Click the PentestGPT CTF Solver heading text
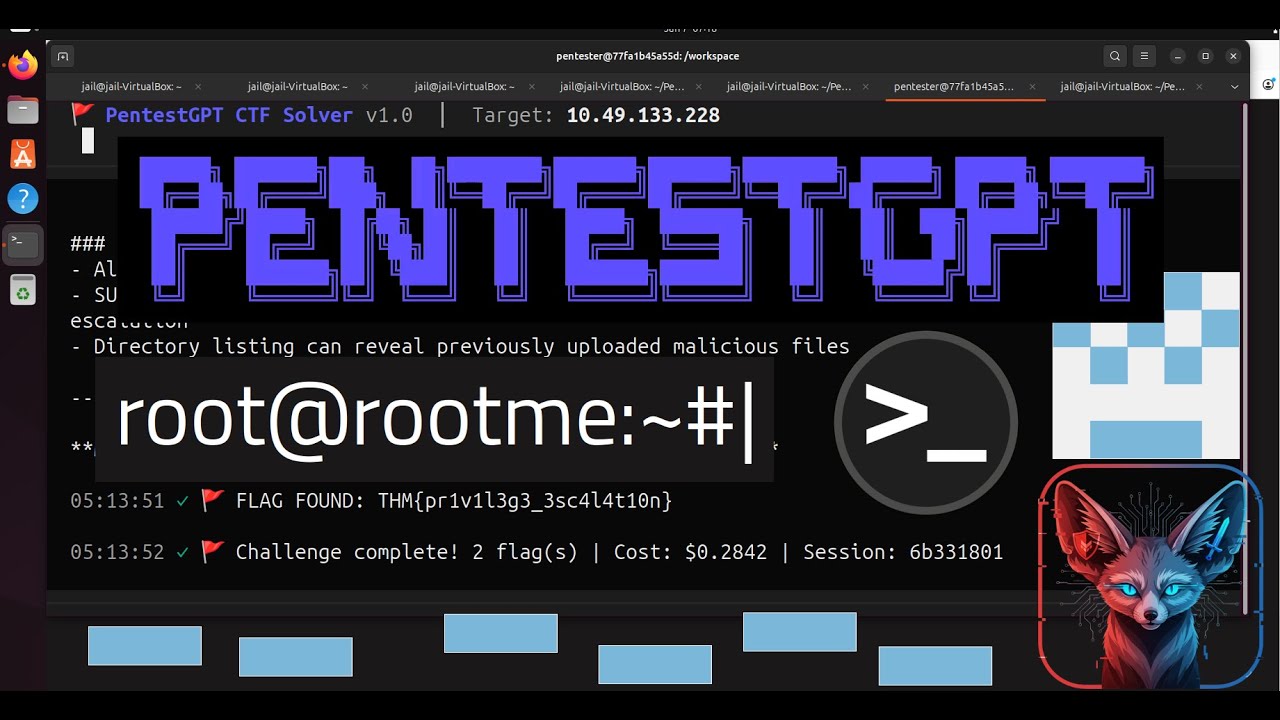Viewport: 1280px width, 720px height. (229, 115)
